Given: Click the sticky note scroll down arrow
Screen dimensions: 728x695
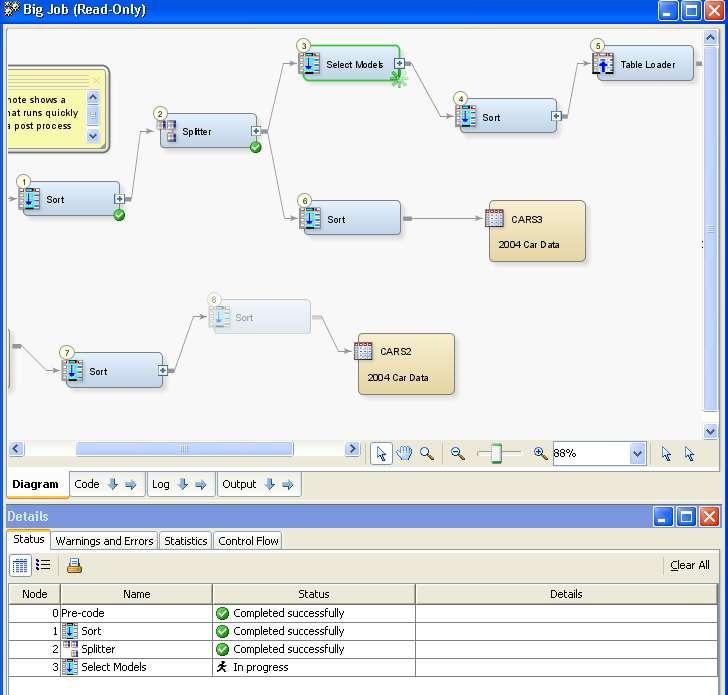Looking at the screenshot, I should click(x=93, y=136).
